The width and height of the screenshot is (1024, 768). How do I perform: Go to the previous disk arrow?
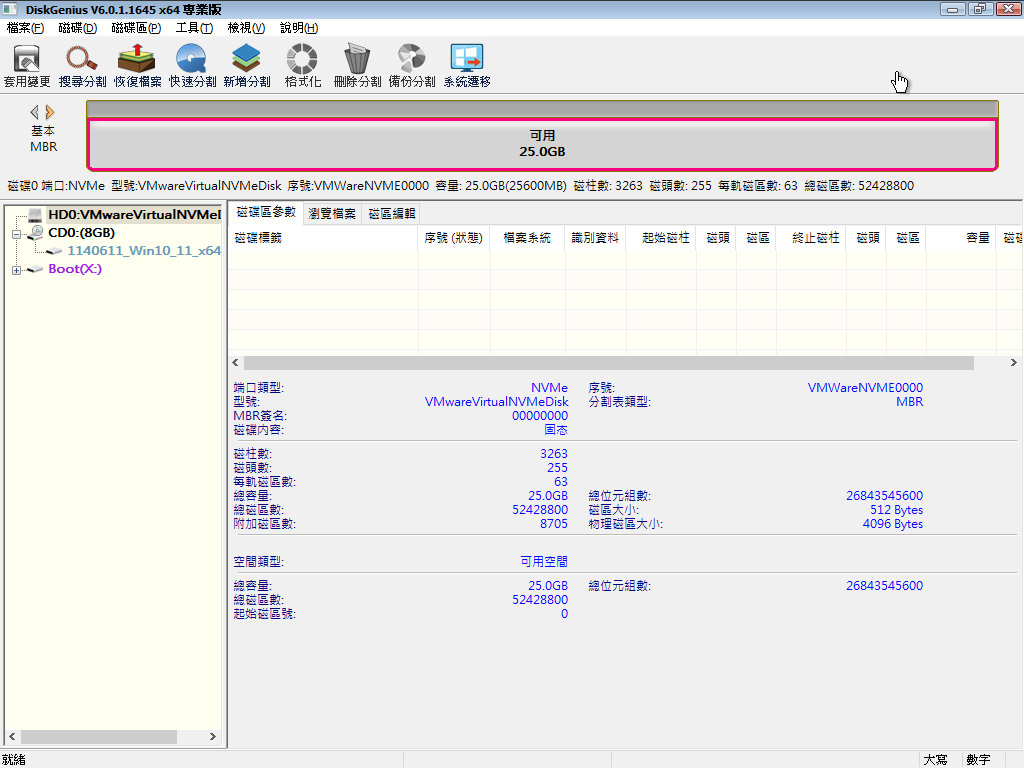click(34, 112)
